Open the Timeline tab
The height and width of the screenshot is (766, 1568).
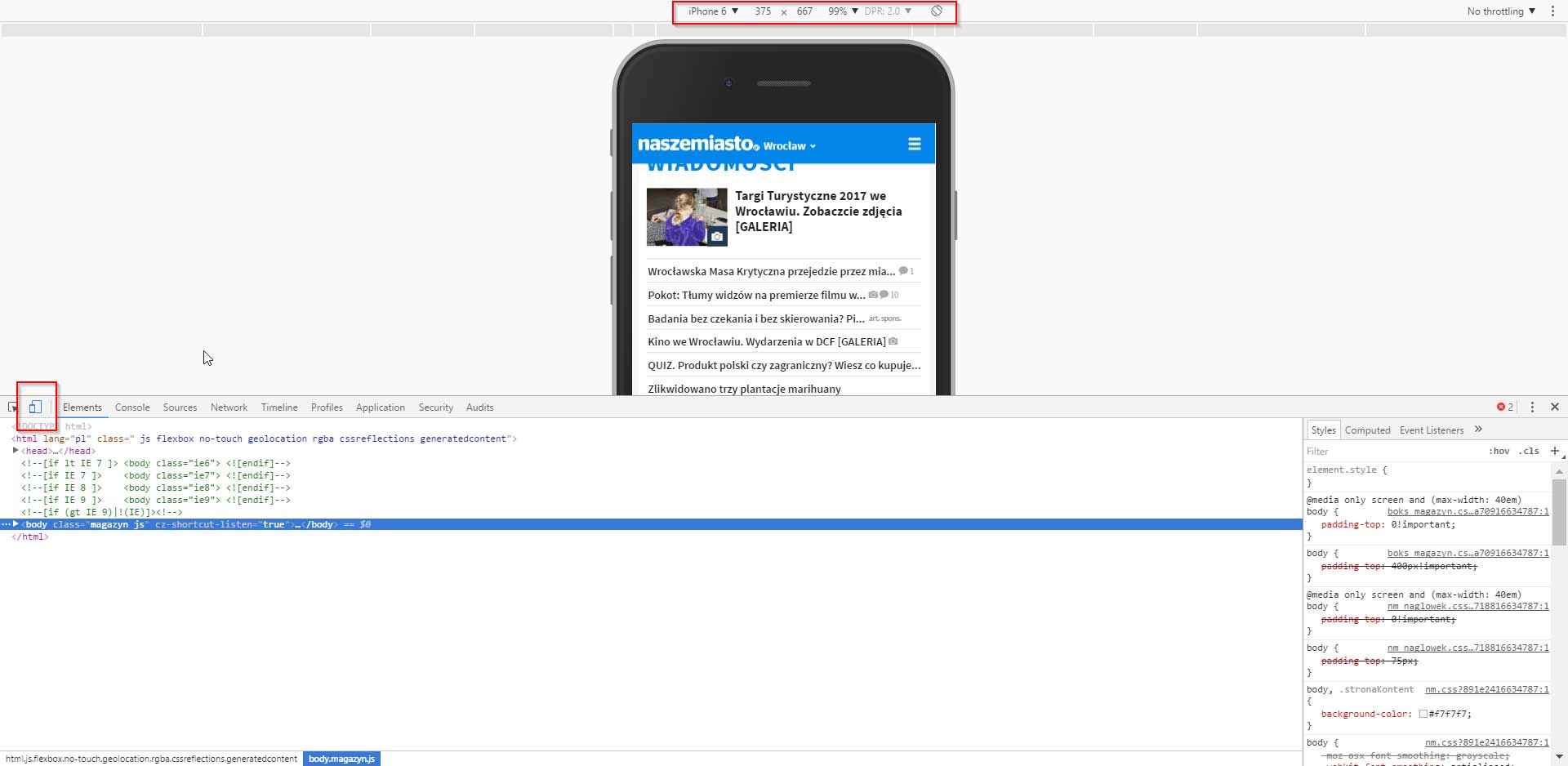pyautogui.click(x=279, y=407)
